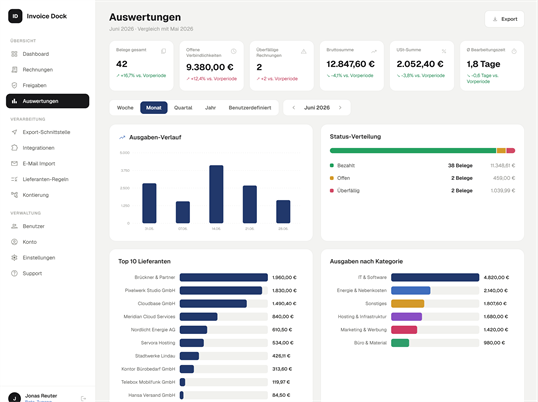Click the Ausgaben-Verlauf trend icon
Image resolution: width=538 pixels, height=402 pixels.
click(122, 137)
